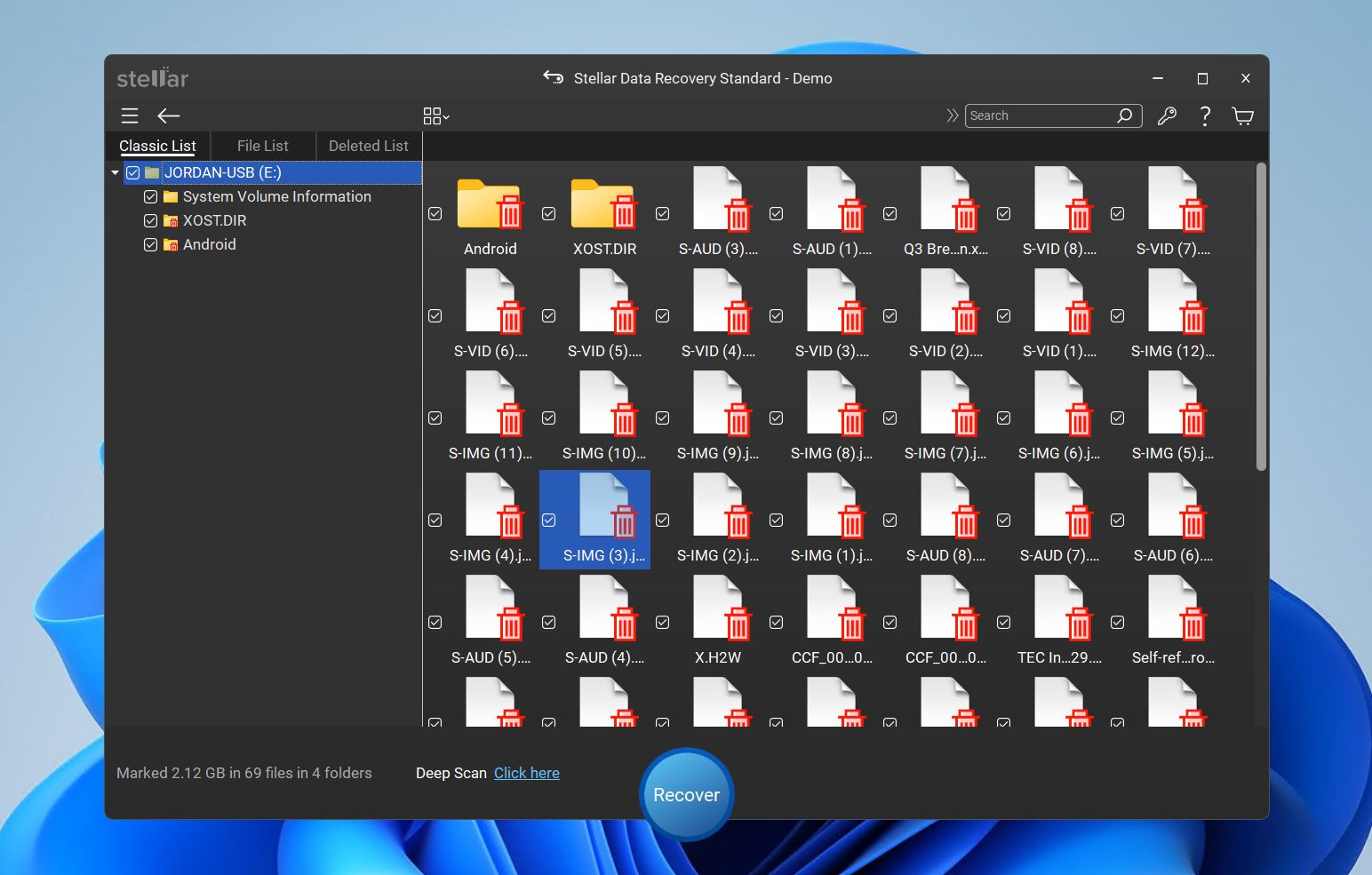Switch to the File List tab

(x=262, y=146)
